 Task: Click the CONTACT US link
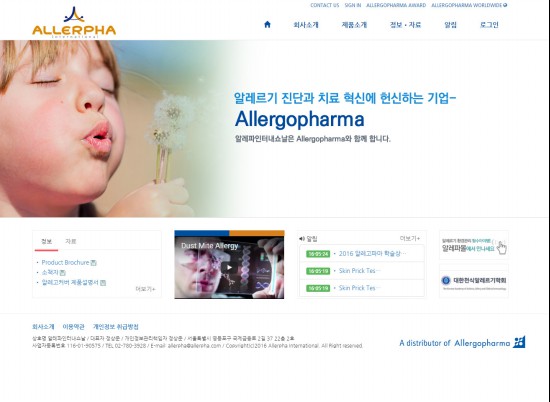click(324, 5)
